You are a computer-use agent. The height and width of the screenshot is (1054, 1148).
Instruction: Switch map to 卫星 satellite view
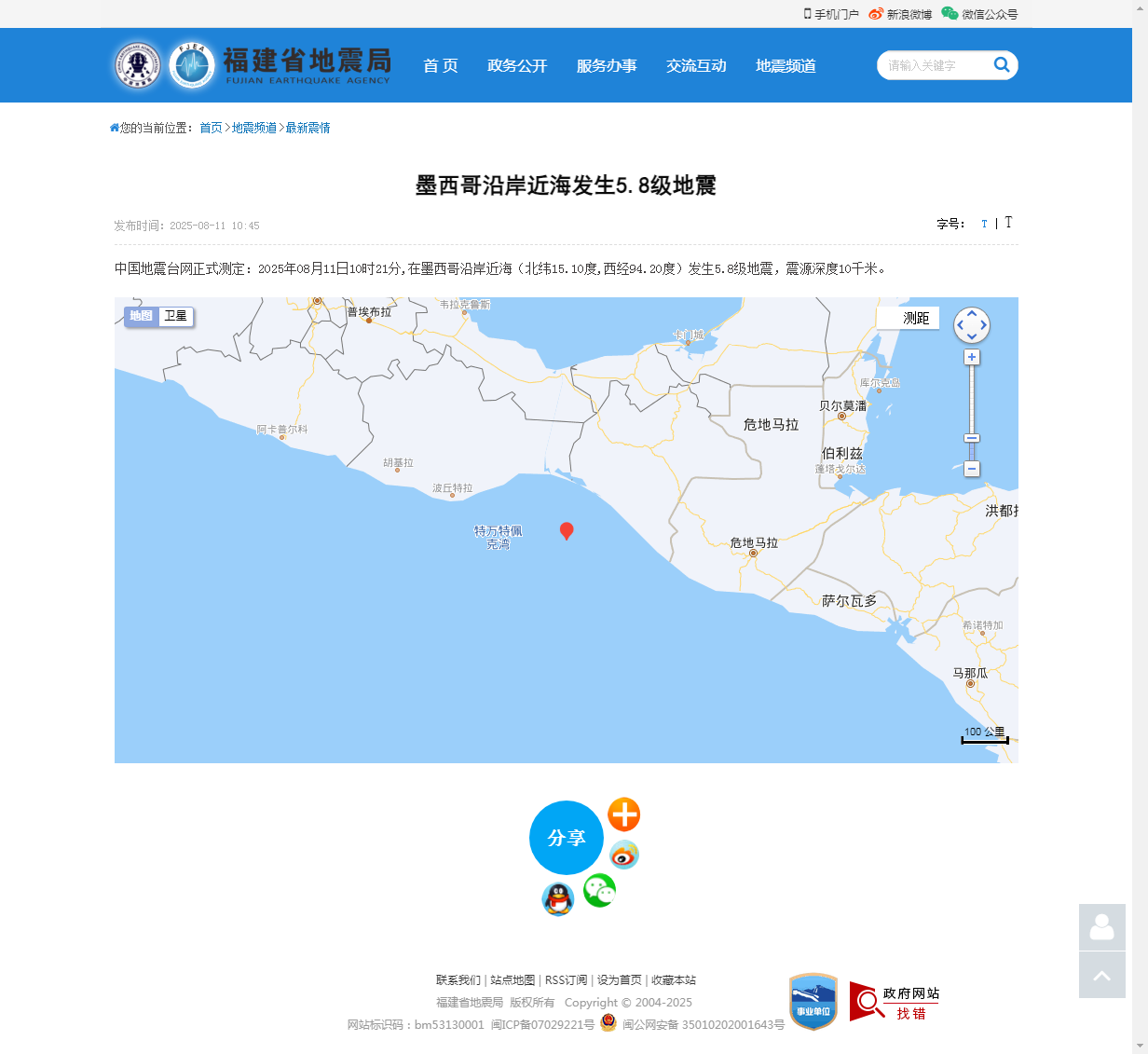(x=175, y=316)
